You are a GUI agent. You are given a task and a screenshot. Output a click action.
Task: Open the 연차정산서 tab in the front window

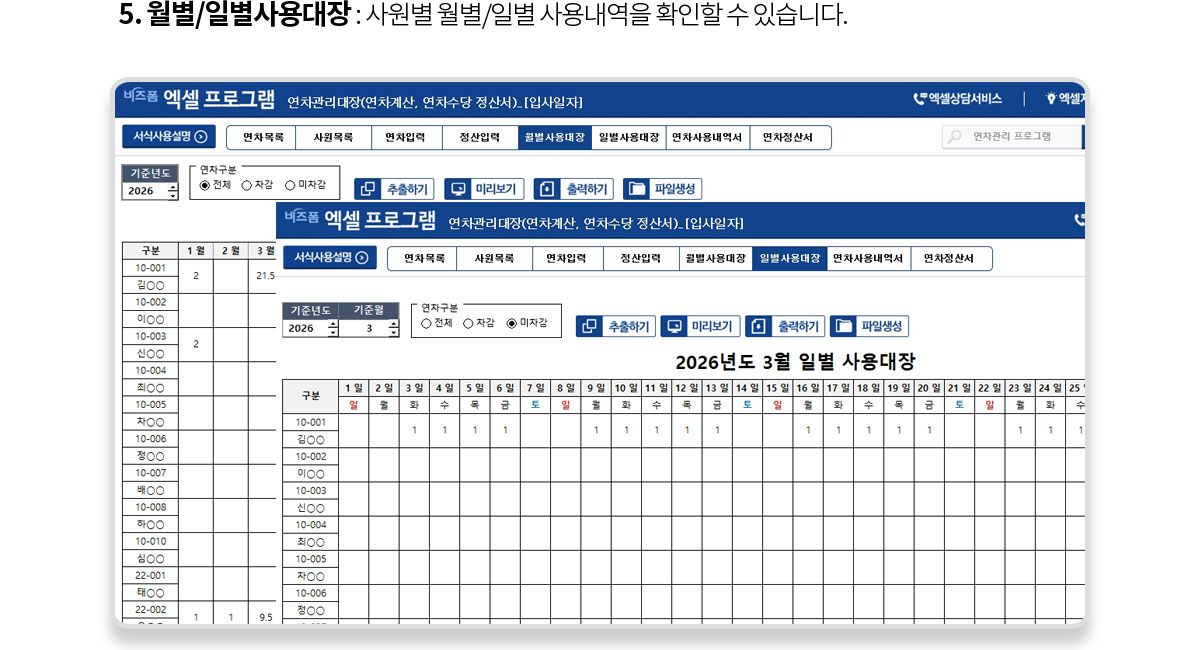[951, 258]
